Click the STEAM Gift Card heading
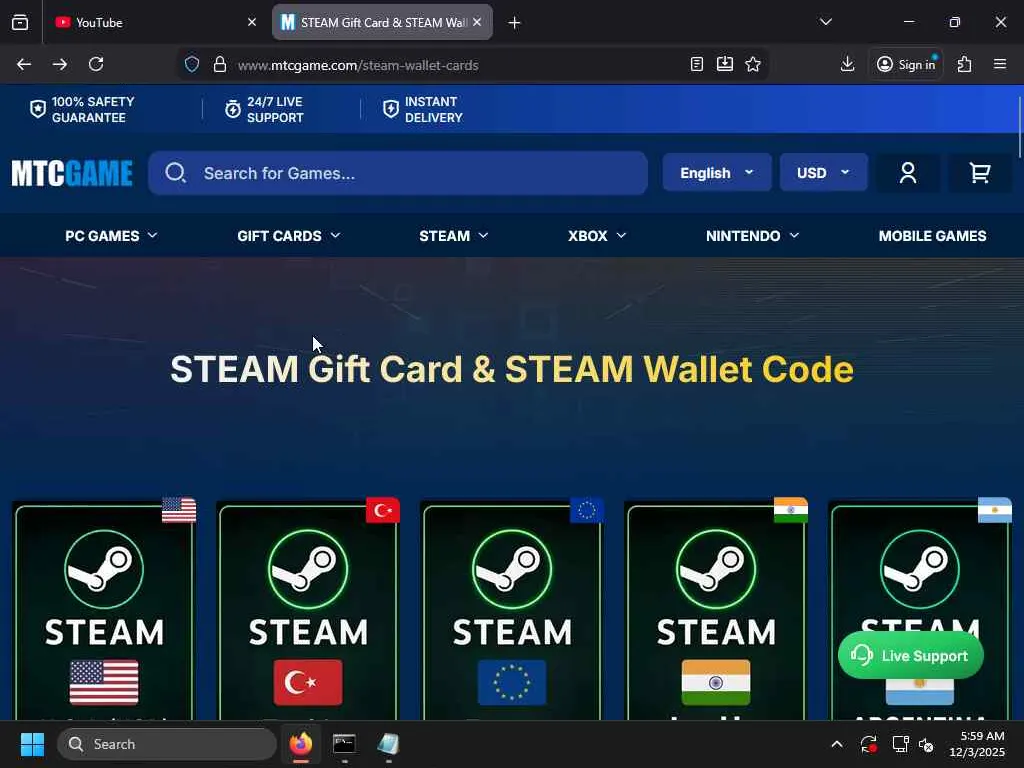This screenshot has height=768, width=1024. 511,369
